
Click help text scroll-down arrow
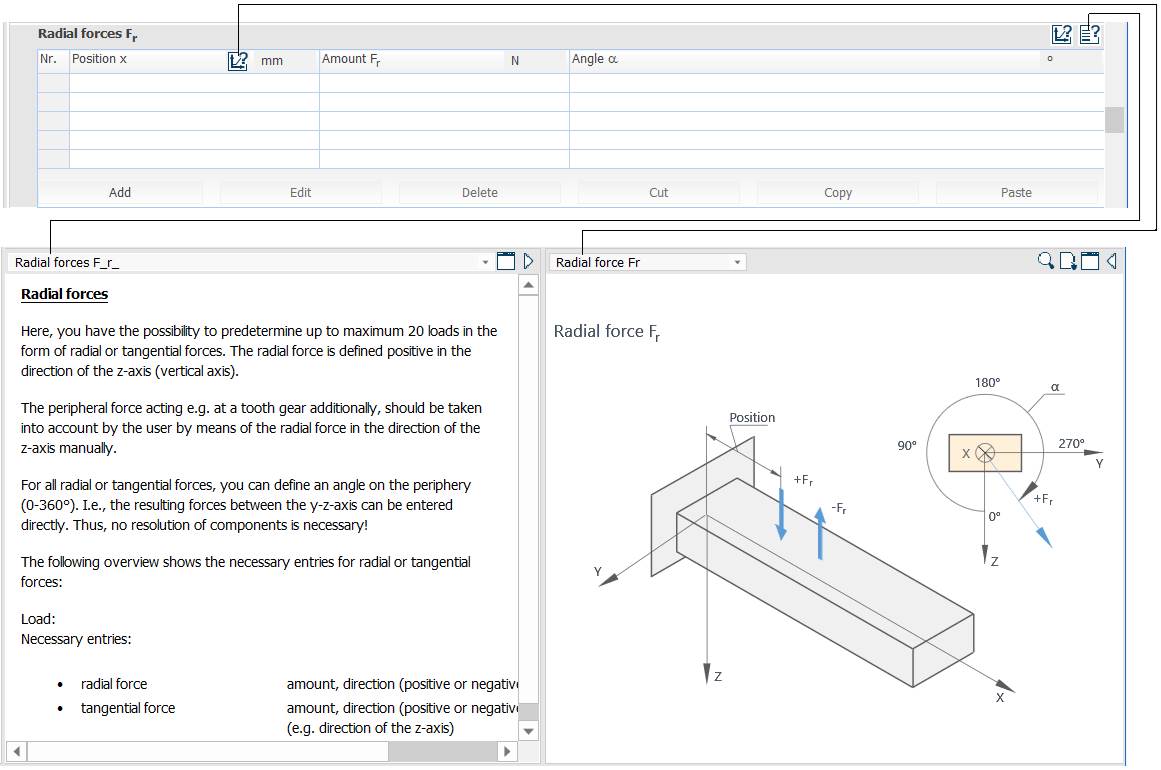(x=528, y=731)
